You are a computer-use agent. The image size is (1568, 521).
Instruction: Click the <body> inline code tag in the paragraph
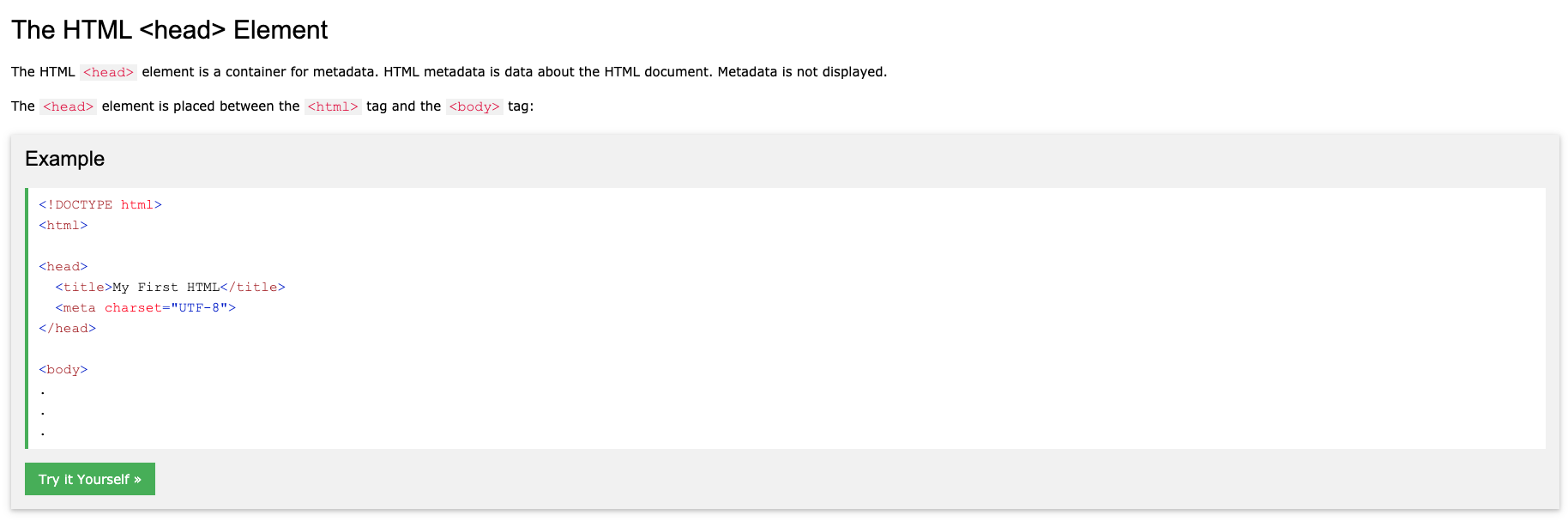click(474, 106)
